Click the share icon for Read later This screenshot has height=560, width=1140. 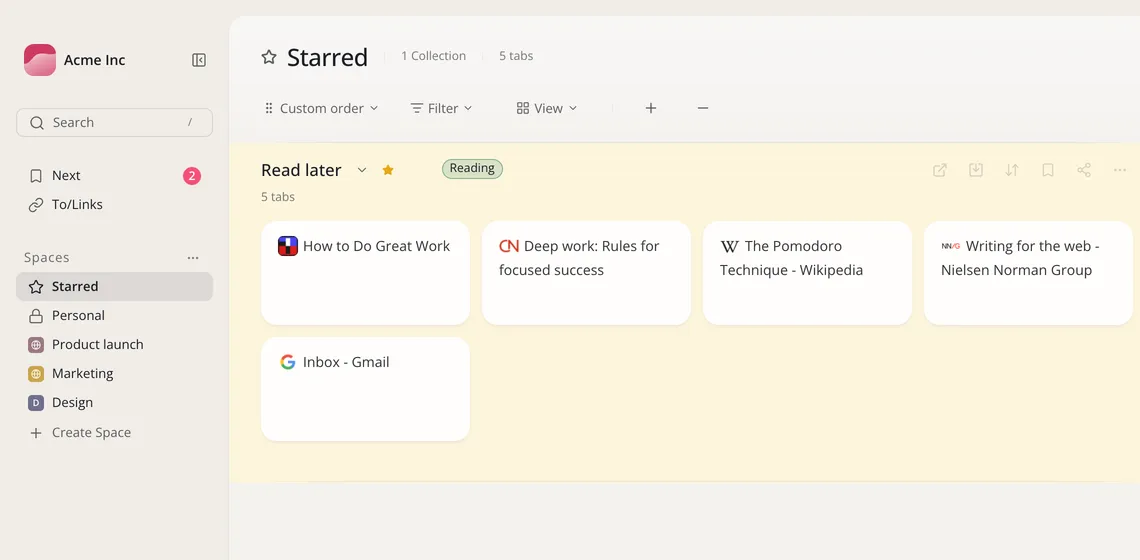point(1084,170)
